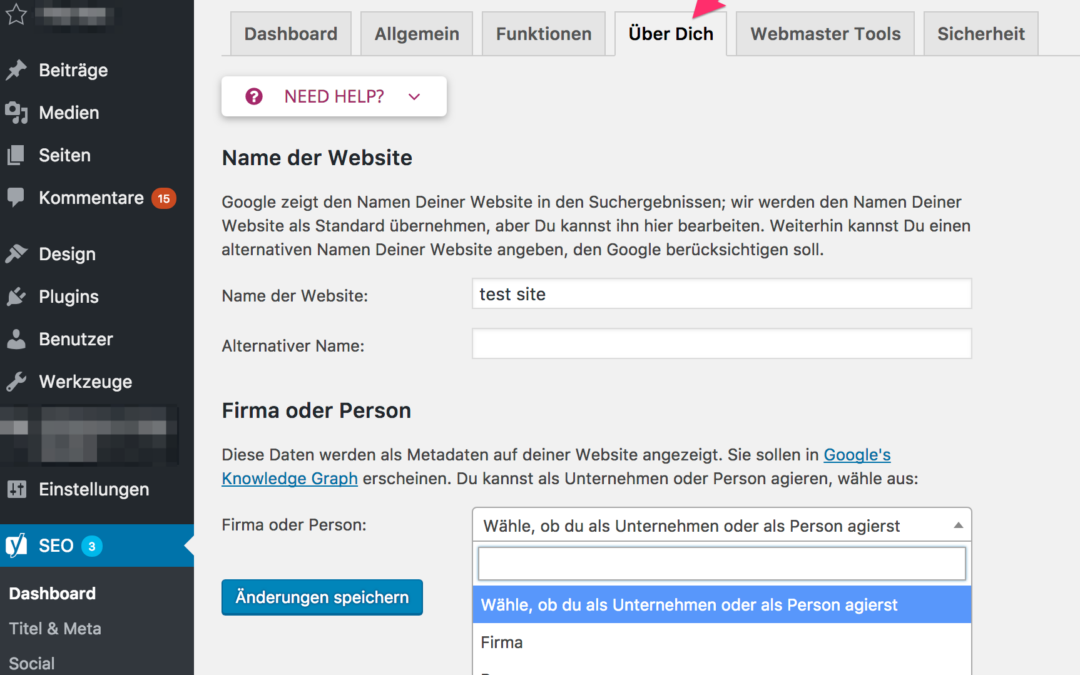
Task: Click the Medien media icon
Action: pyautogui.click(x=16, y=113)
